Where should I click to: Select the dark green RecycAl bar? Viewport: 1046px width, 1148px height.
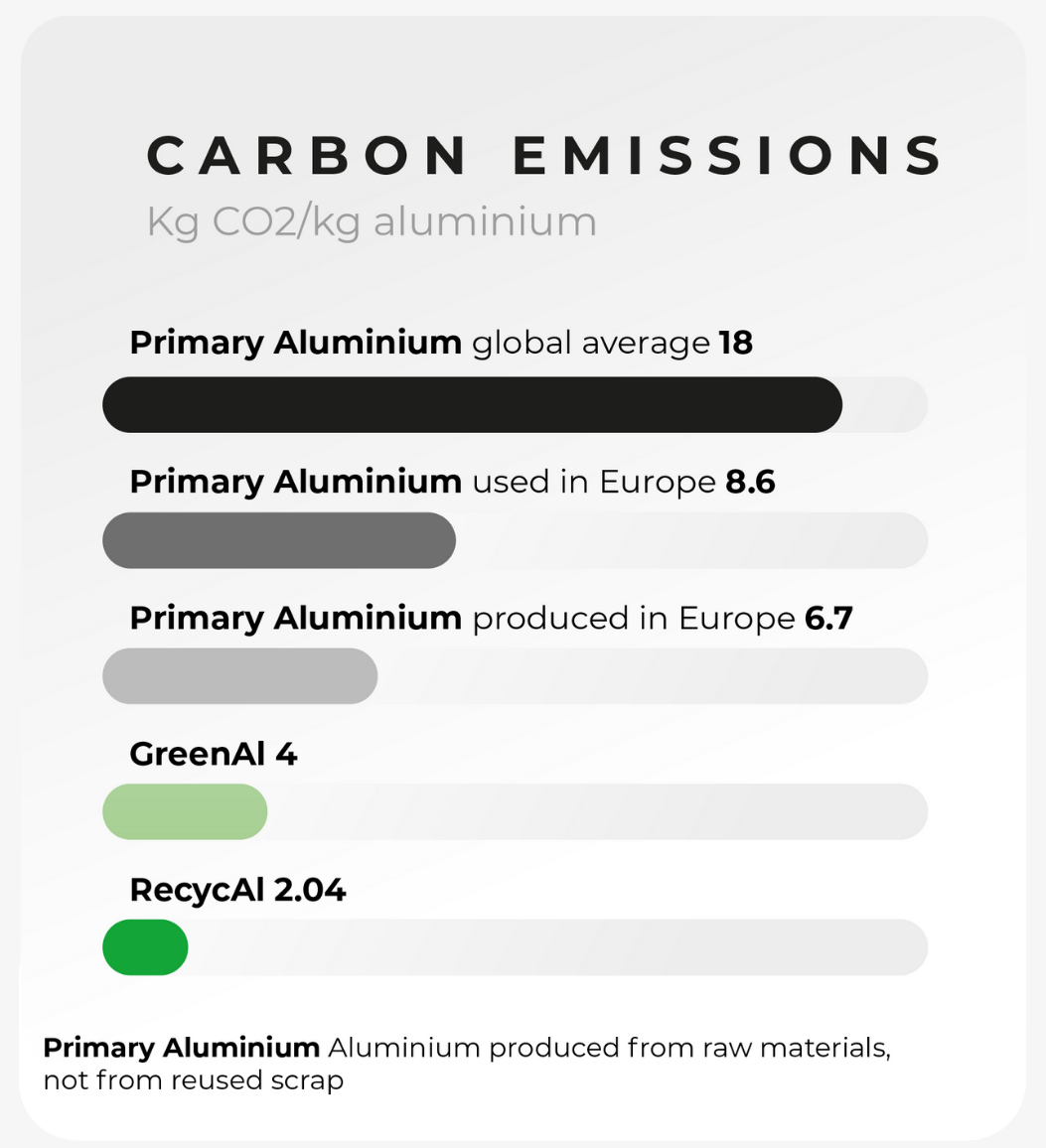(145, 947)
